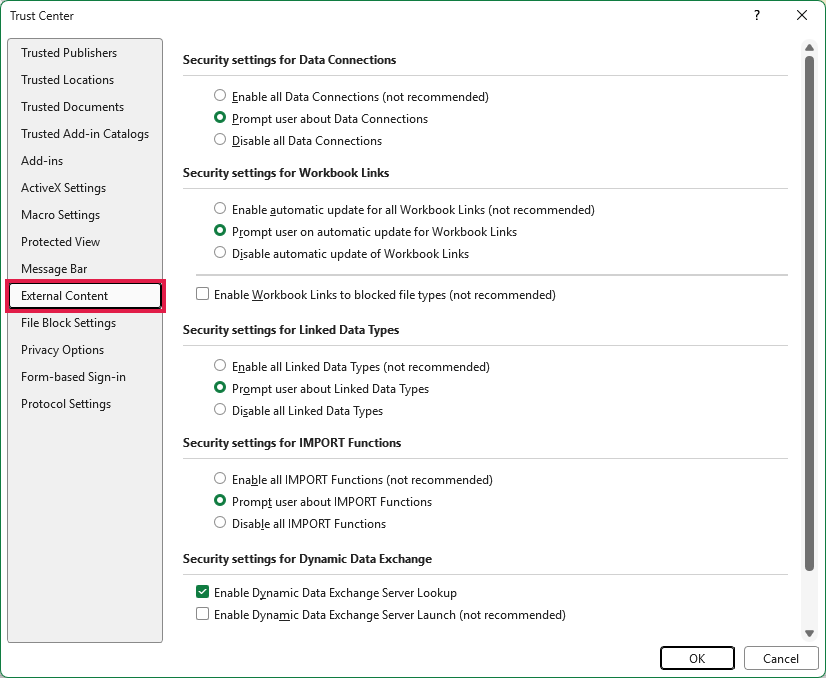Click the scrollbar down arrow
826x678 pixels.
809,633
